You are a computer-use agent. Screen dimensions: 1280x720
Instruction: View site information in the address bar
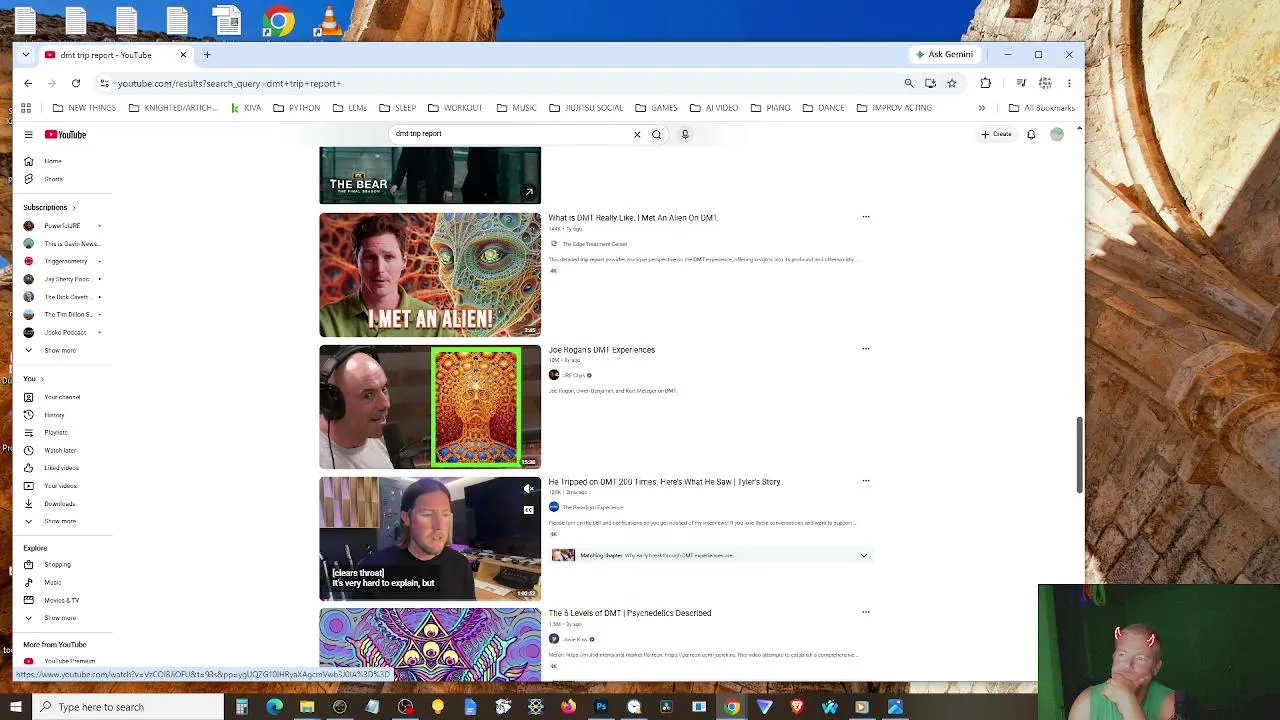104,83
